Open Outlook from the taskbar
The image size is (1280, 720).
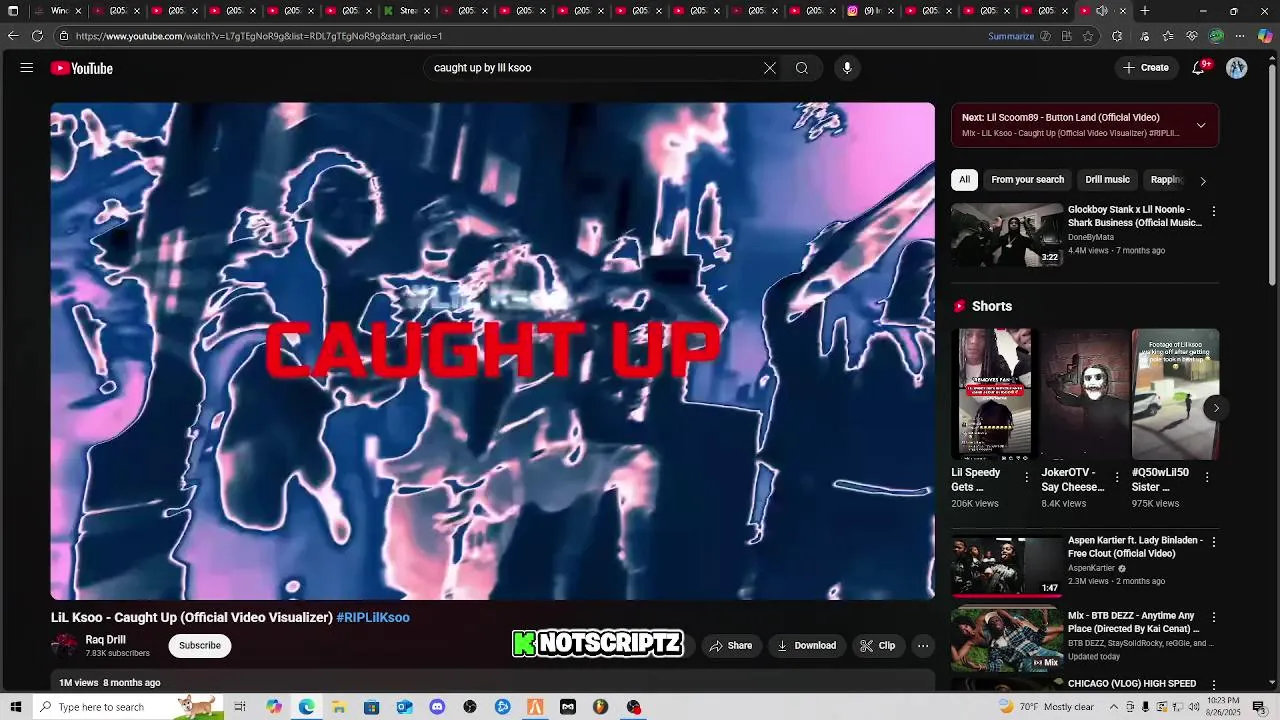tap(404, 707)
